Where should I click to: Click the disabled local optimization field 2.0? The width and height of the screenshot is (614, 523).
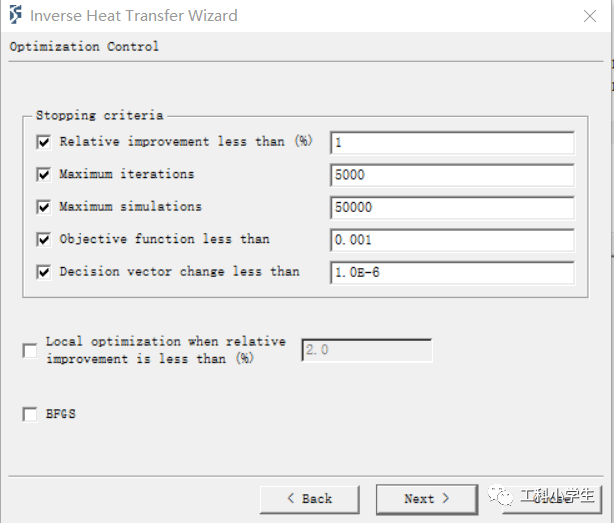coord(367,350)
